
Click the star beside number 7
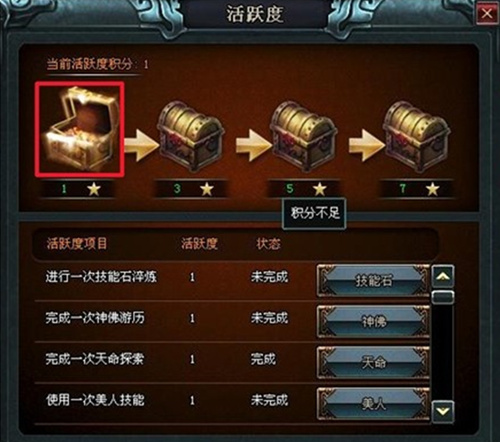pyautogui.click(x=432, y=189)
